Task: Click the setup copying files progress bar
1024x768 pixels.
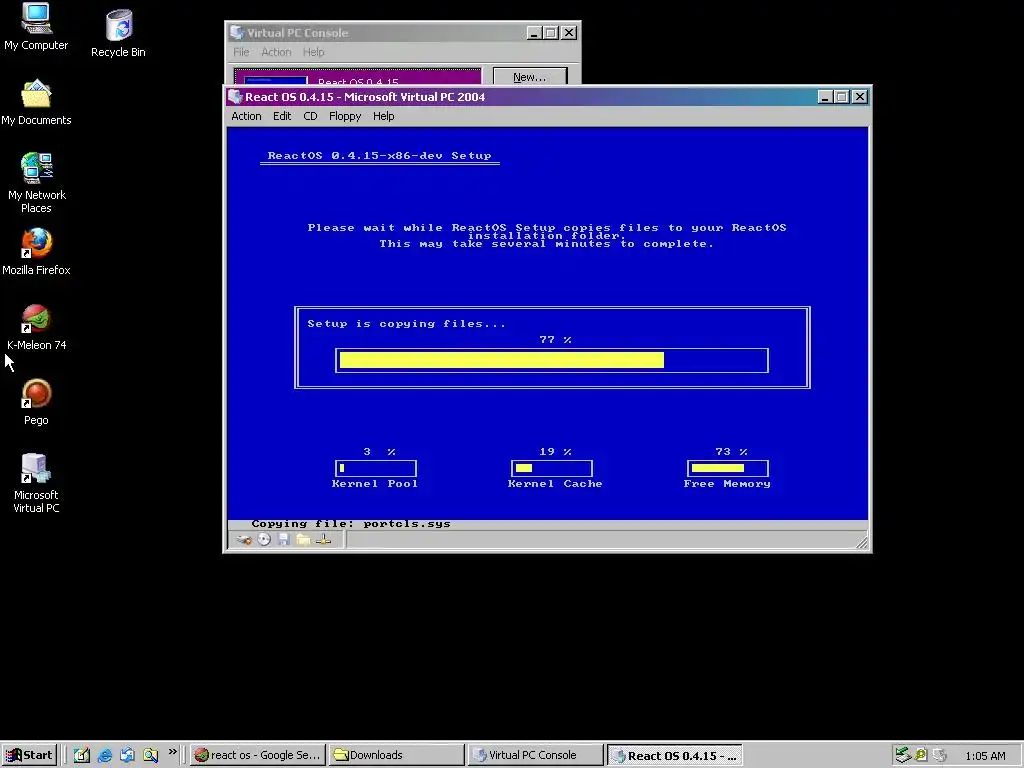Action: tap(552, 360)
